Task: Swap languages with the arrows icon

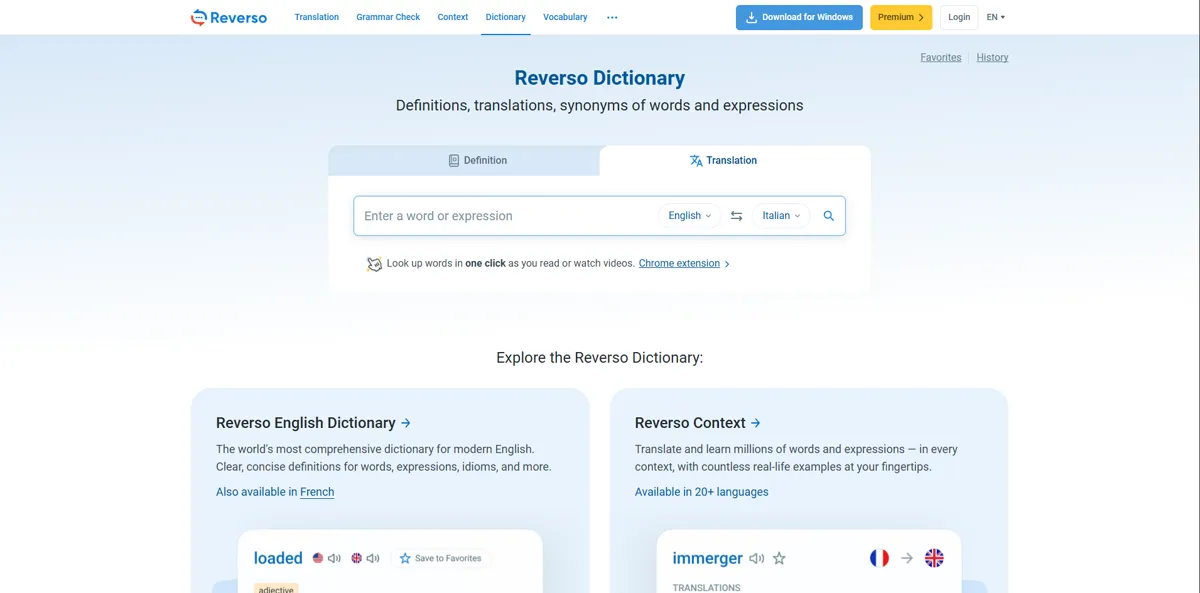Action: pos(736,216)
